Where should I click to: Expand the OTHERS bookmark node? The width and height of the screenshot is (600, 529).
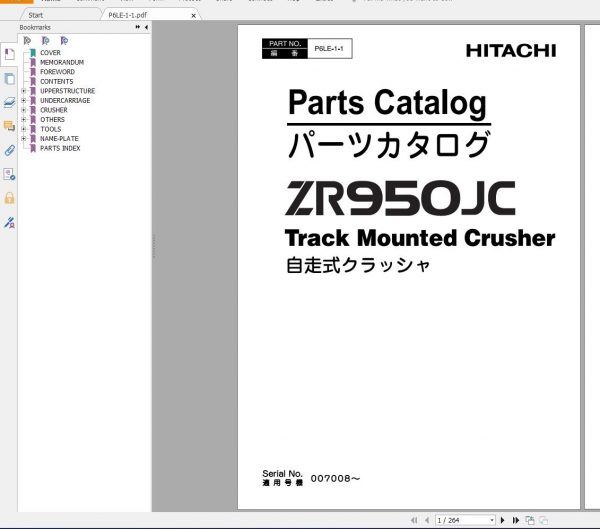(24, 119)
